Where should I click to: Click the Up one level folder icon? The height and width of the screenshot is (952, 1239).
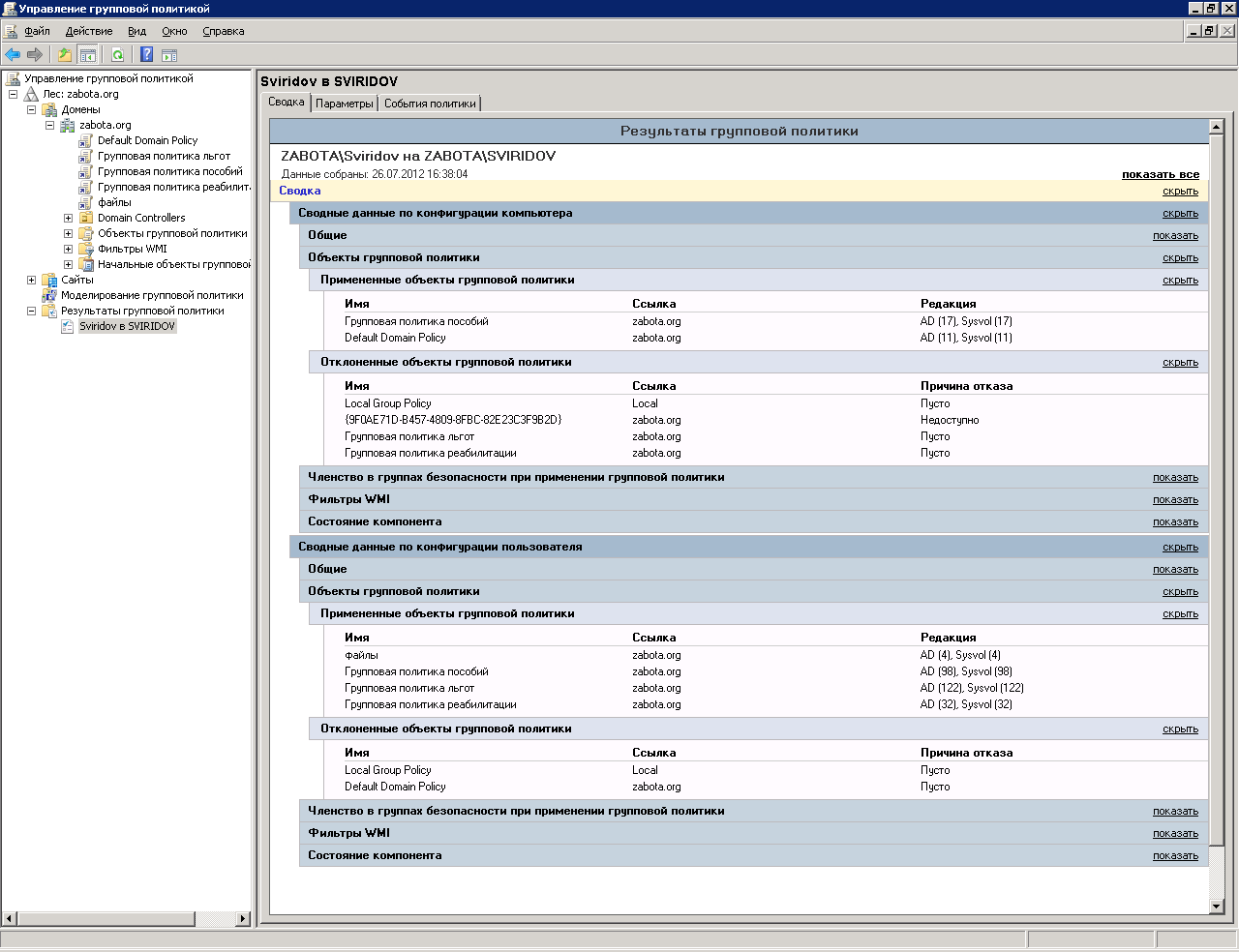pyautogui.click(x=65, y=55)
